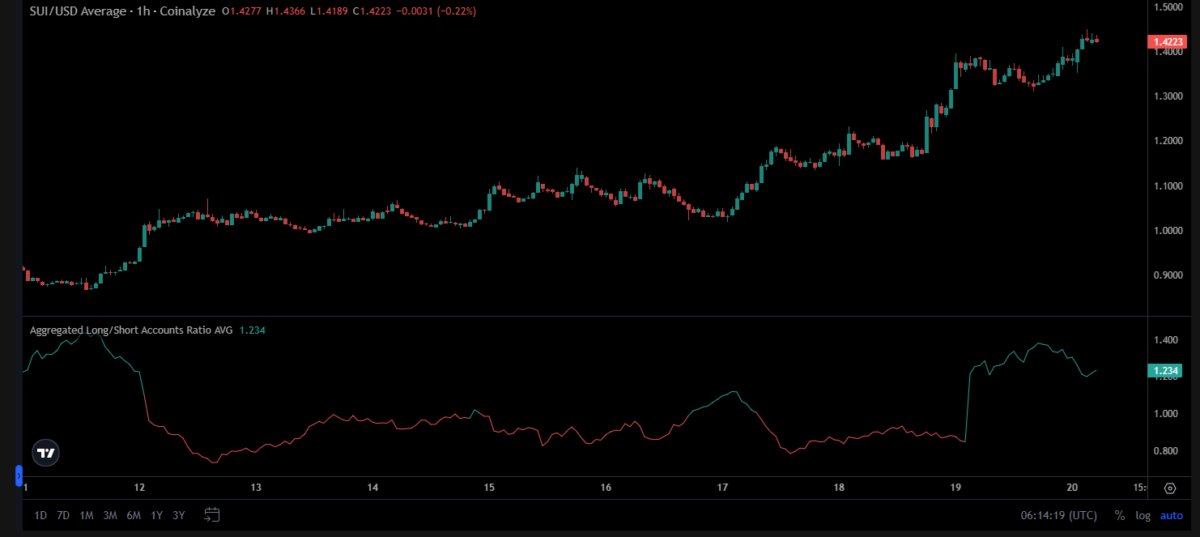Click the 1.5000 price axis label
This screenshot has width=1200, height=537.
pyautogui.click(x=1169, y=7)
